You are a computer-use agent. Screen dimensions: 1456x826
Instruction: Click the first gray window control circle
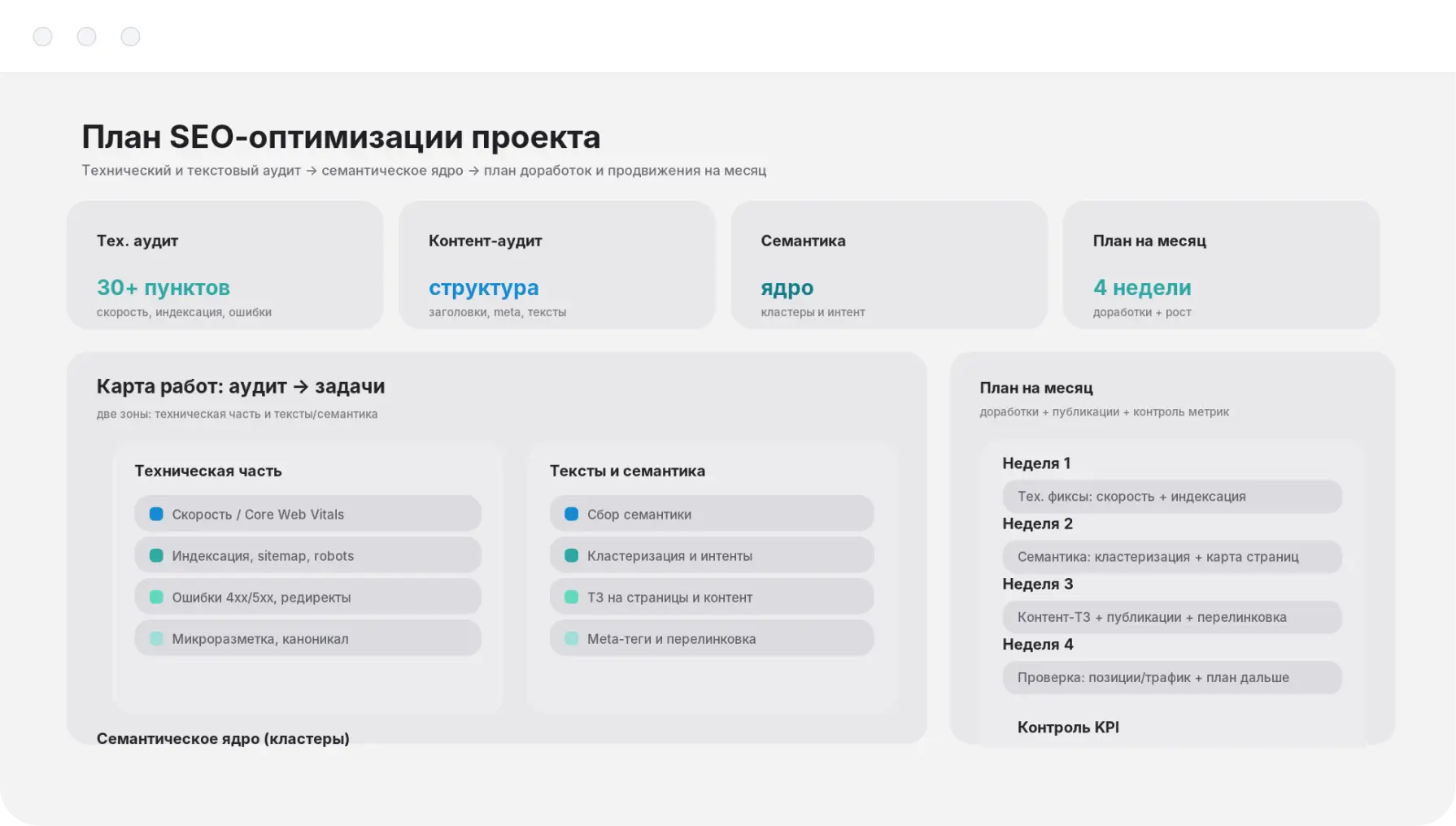coord(43,37)
